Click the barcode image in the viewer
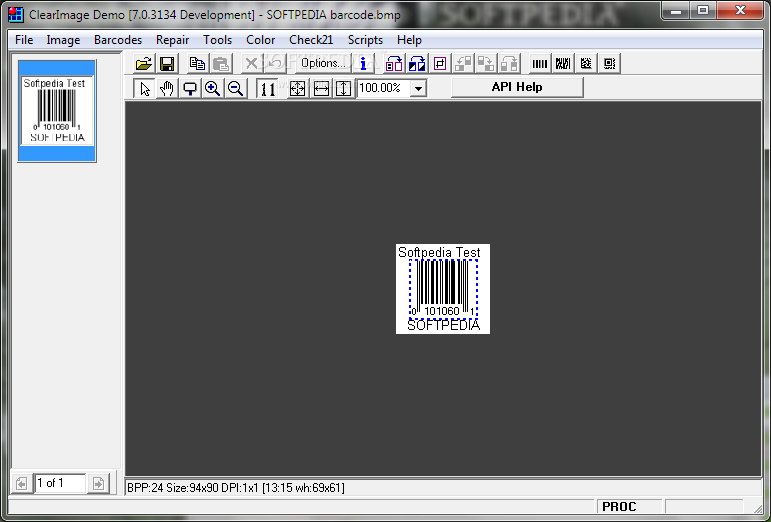771x522 pixels. (443, 289)
